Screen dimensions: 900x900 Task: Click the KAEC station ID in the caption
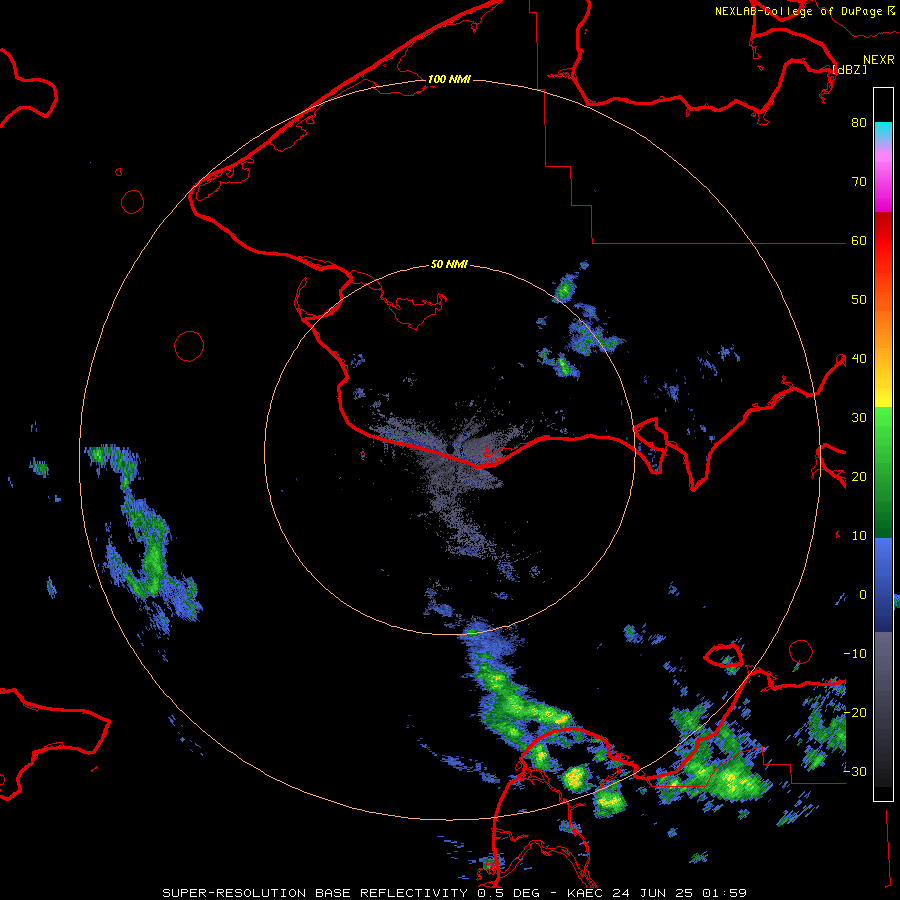[587, 893]
